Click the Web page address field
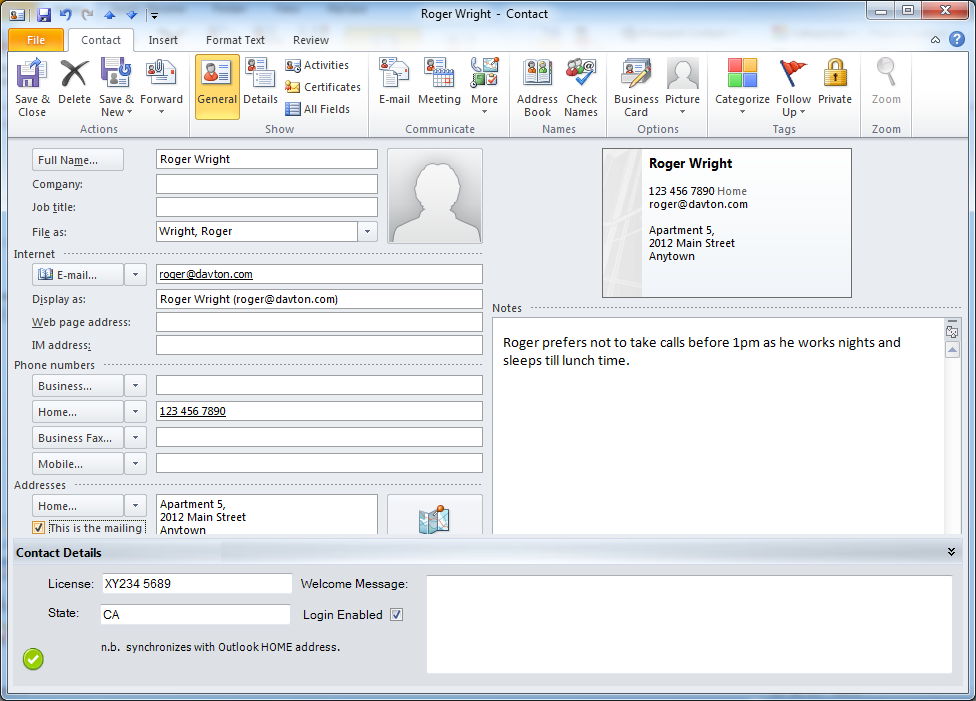This screenshot has width=976, height=701. [x=319, y=322]
